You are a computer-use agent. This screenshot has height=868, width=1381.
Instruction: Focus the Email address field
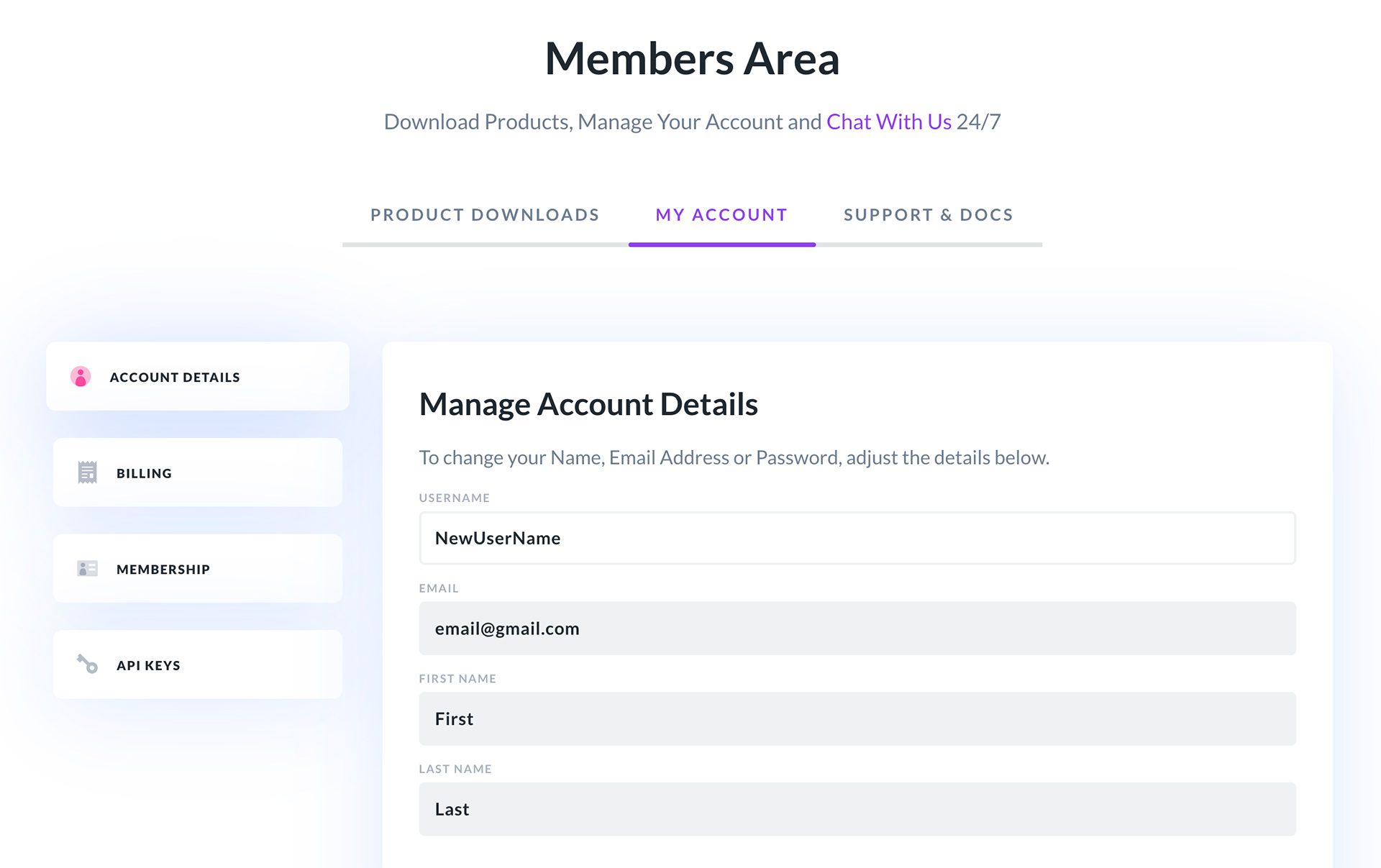tap(857, 629)
